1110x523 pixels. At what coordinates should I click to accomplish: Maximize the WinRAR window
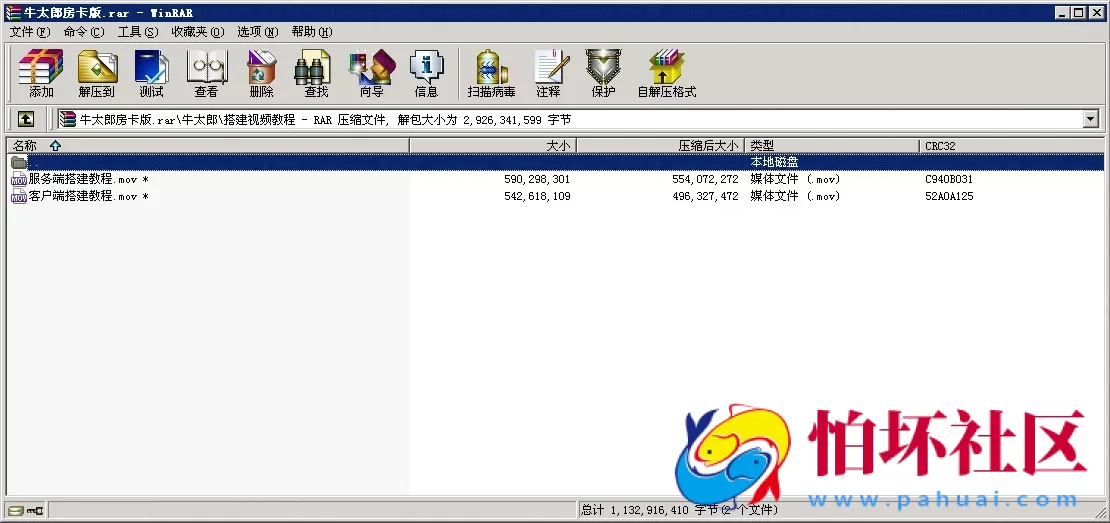1077,12
